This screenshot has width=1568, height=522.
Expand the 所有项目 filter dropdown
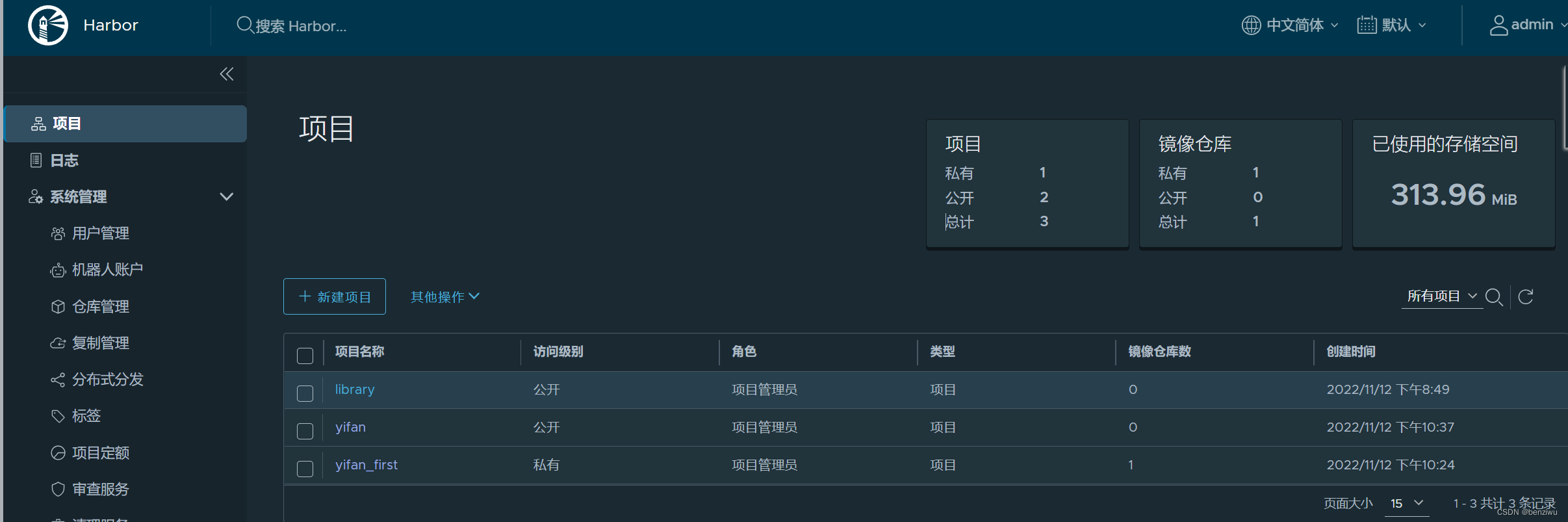(x=1442, y=296)
